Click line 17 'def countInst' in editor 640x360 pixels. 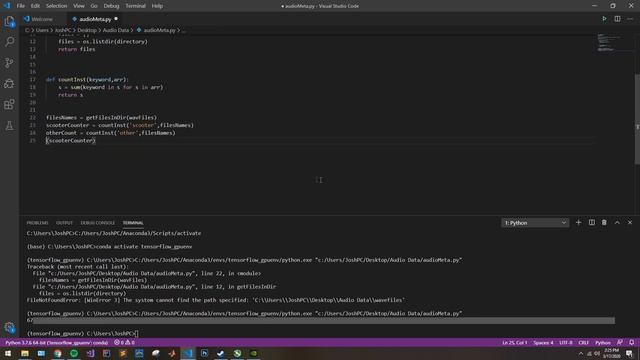pos(87,80)
